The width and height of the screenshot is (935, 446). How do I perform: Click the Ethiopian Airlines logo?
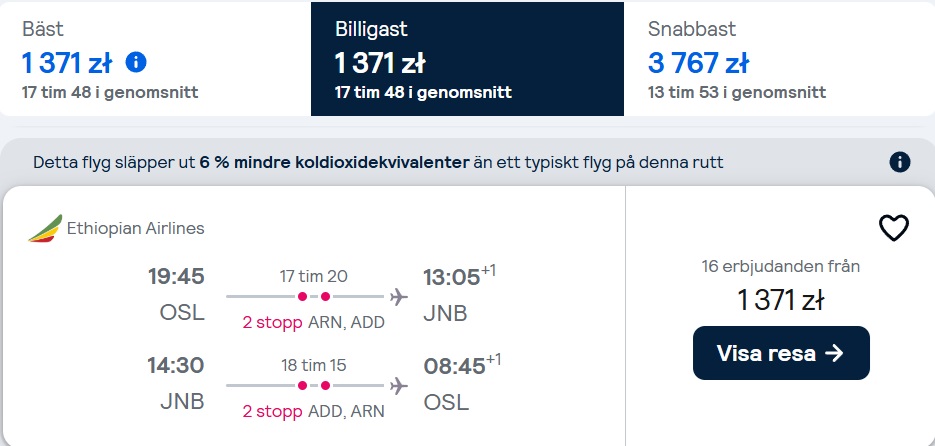point(45,228)
